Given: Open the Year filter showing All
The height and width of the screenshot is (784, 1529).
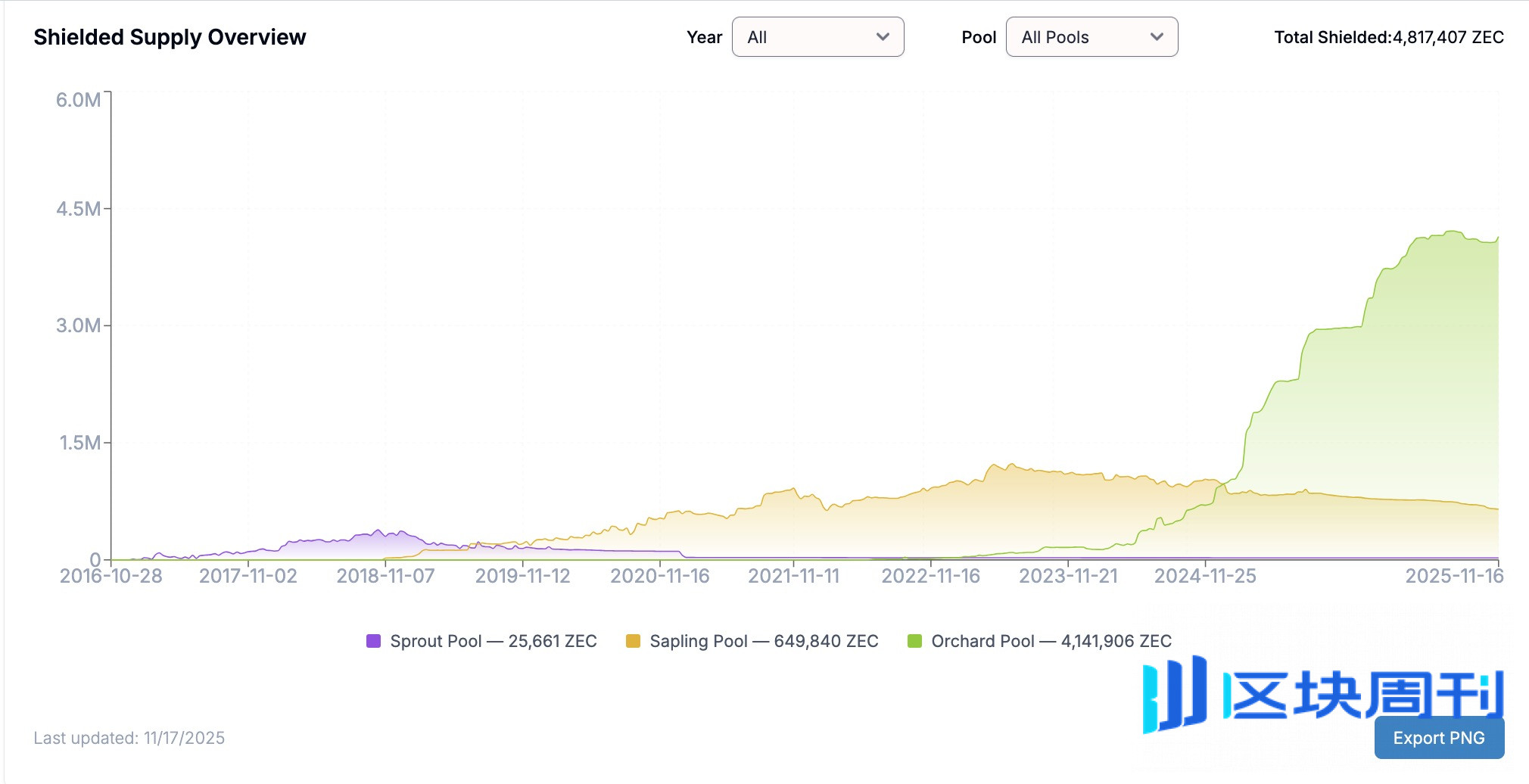Looking at the screenshot, I should click(x=817, y=36).
